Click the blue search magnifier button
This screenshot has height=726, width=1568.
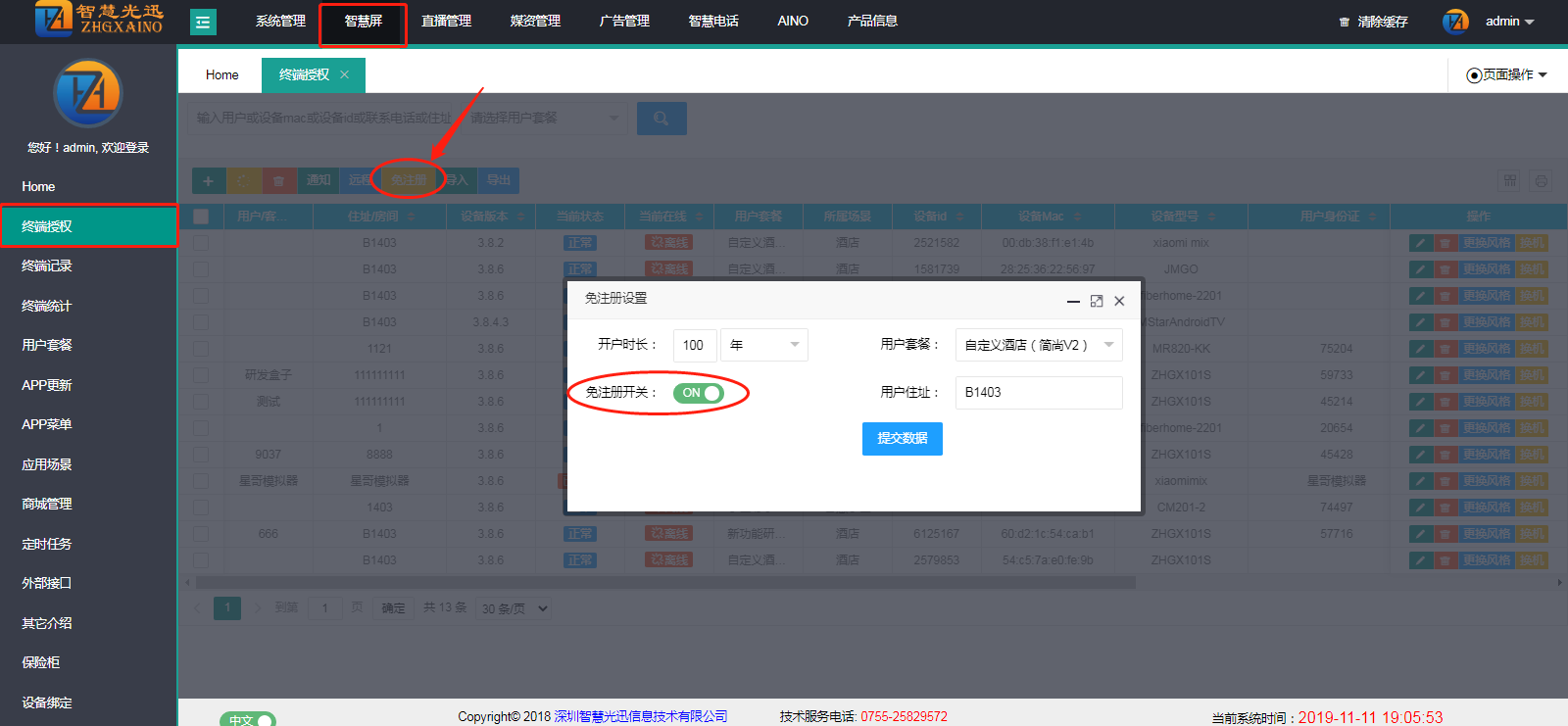click(x=661, y=119)
